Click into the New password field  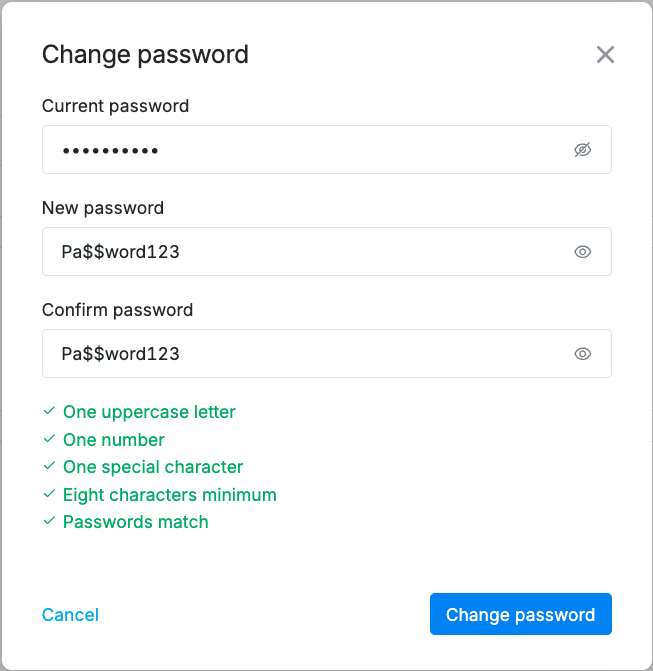tap(300, 252)
